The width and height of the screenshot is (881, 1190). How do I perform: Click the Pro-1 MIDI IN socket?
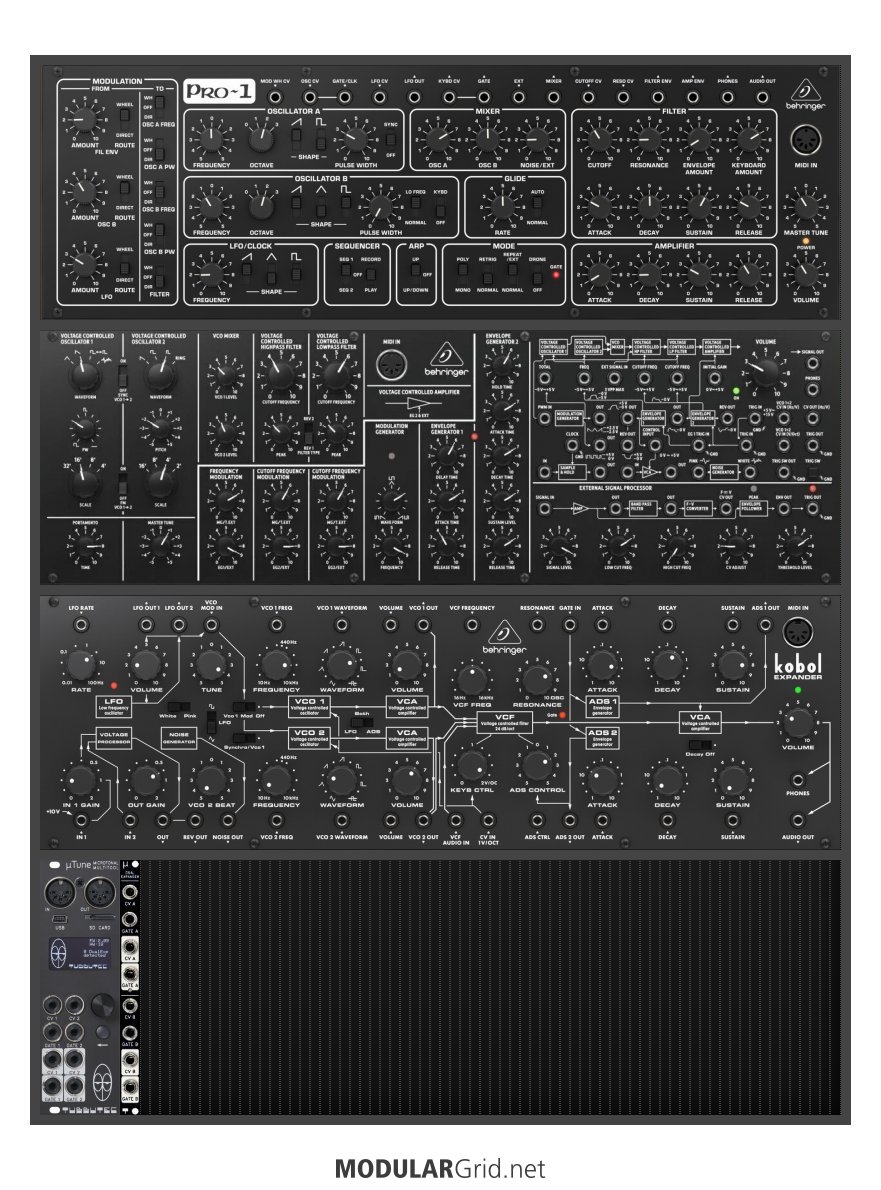pos(805,141)
